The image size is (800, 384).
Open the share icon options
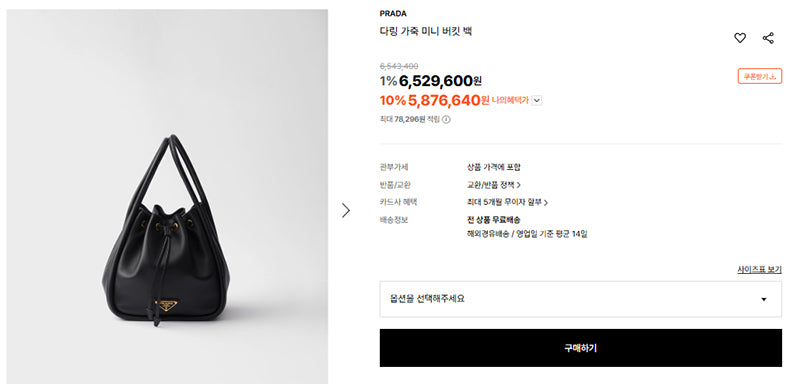pos(768,38)
